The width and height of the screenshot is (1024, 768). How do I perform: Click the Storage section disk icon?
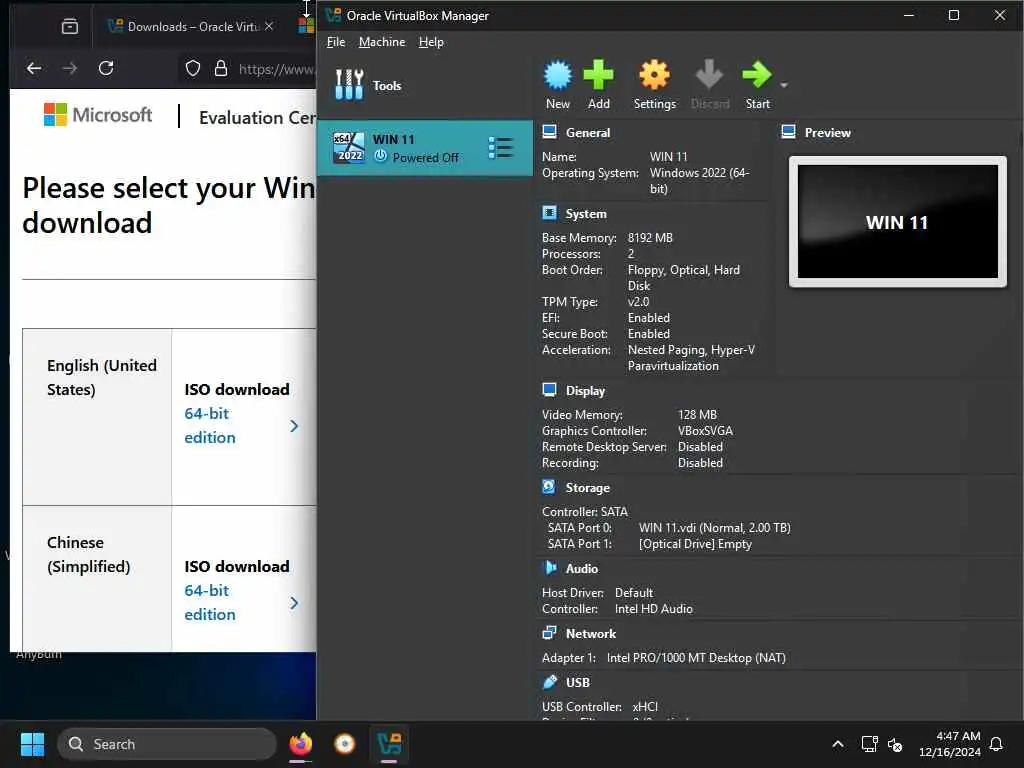coord(549,487)
